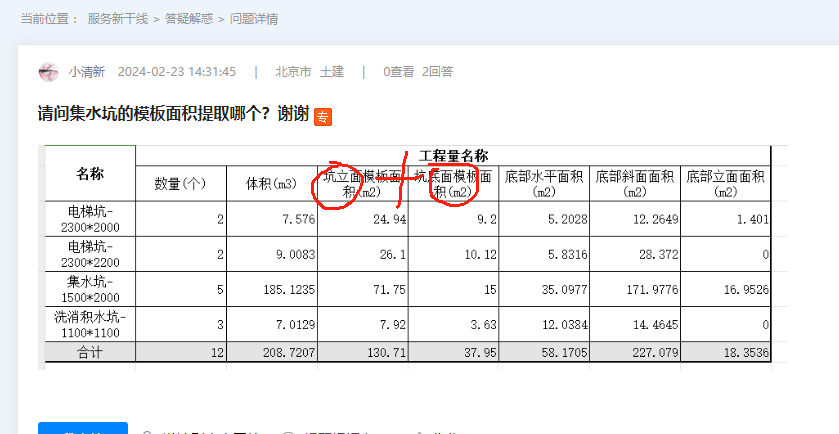Viewport: 839px width, 434px height.
Task: Click cell value 14.4645
Action: pyautogui.click(x=635, y=324)
